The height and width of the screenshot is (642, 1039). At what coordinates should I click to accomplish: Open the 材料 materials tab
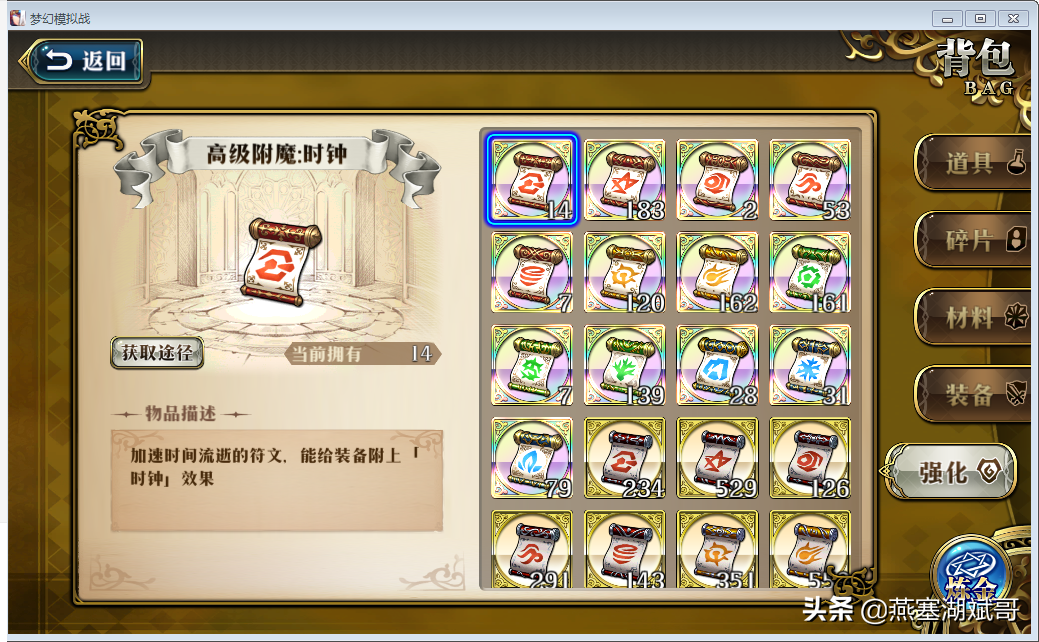(972, 317)
